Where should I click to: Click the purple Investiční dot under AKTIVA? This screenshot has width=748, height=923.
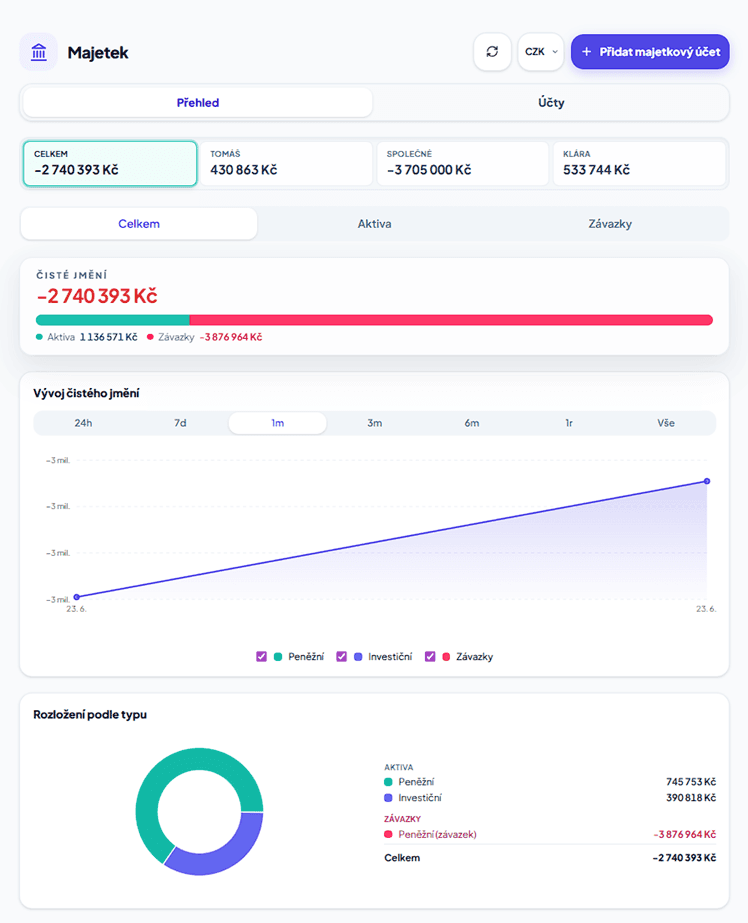point(388,798)
